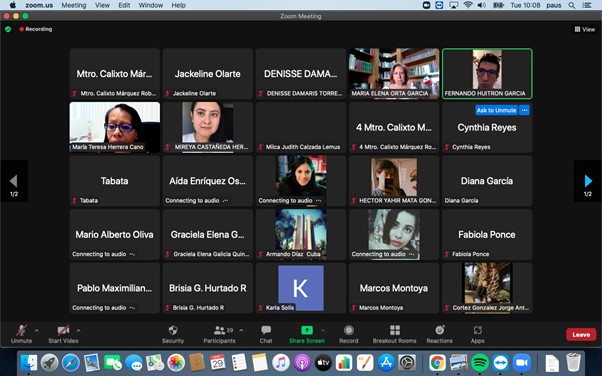Open Spotify in the Dock
The image size is (602, 376).
point(480,363)
